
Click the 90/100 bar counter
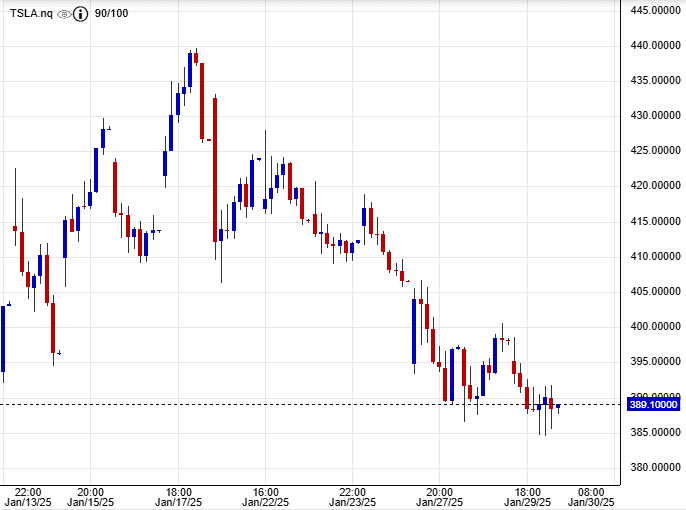(111, 14)
